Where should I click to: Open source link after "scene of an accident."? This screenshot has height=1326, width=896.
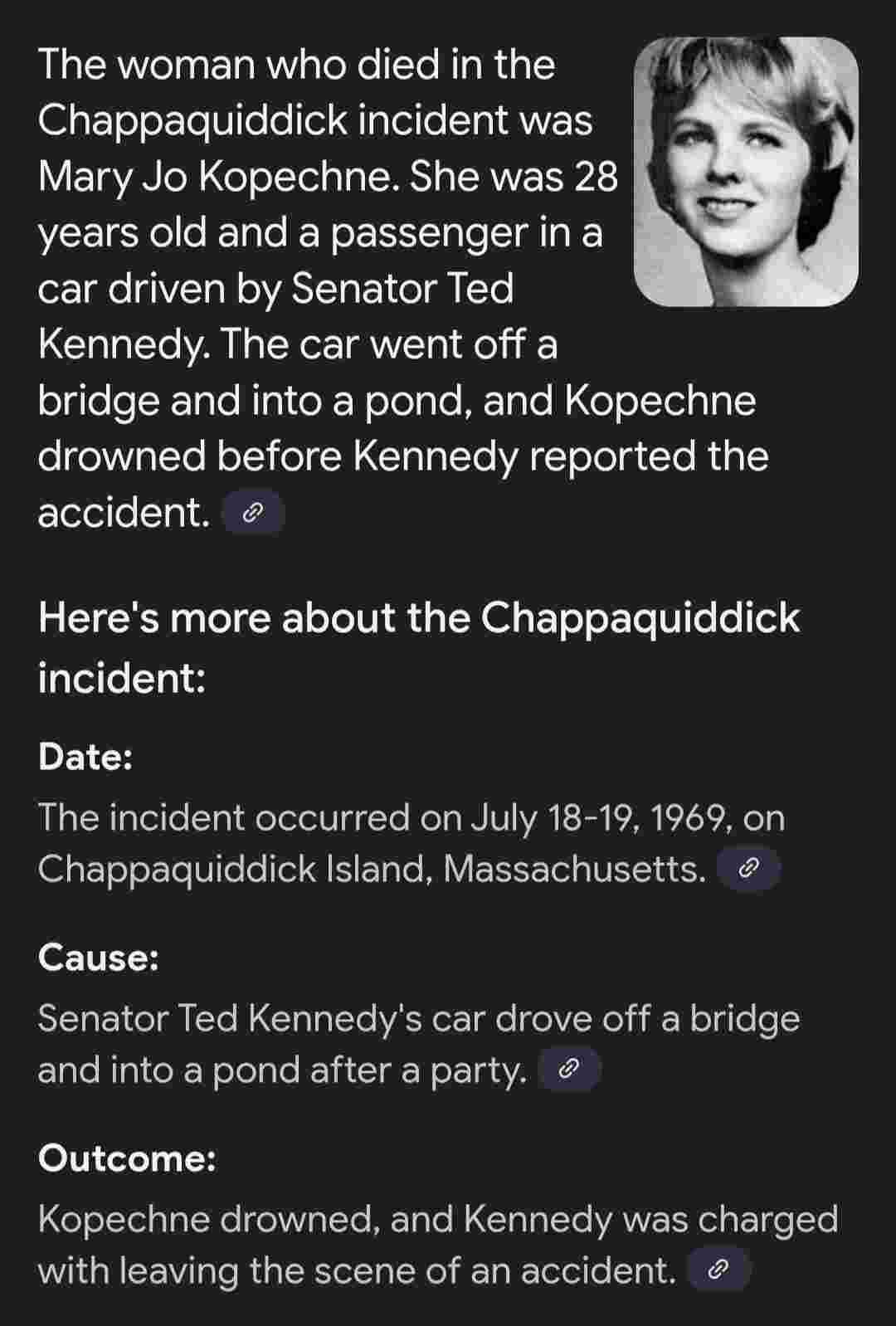coord(719,1270)
